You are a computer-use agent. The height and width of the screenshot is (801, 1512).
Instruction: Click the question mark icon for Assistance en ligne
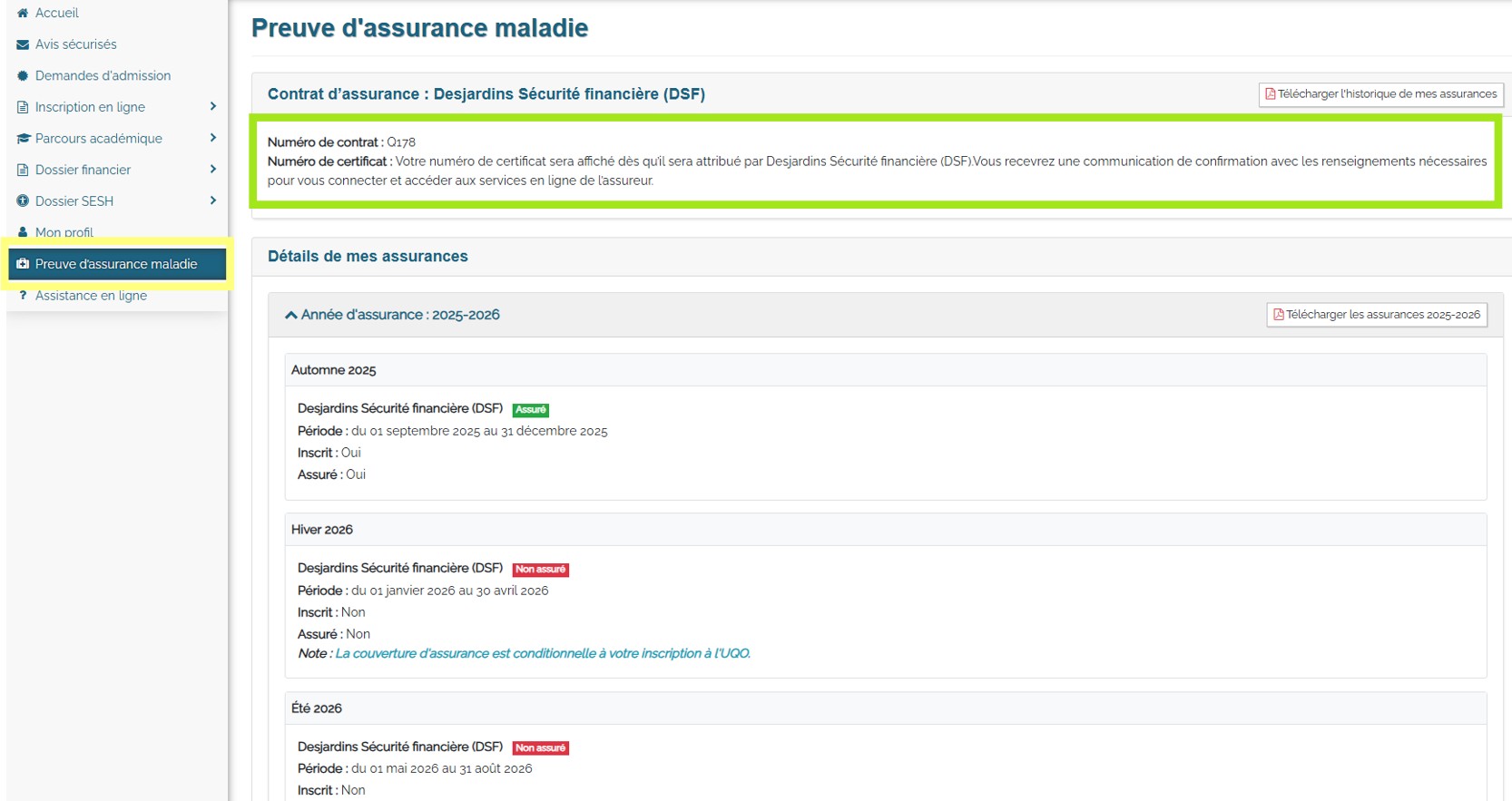coord(23,296)
